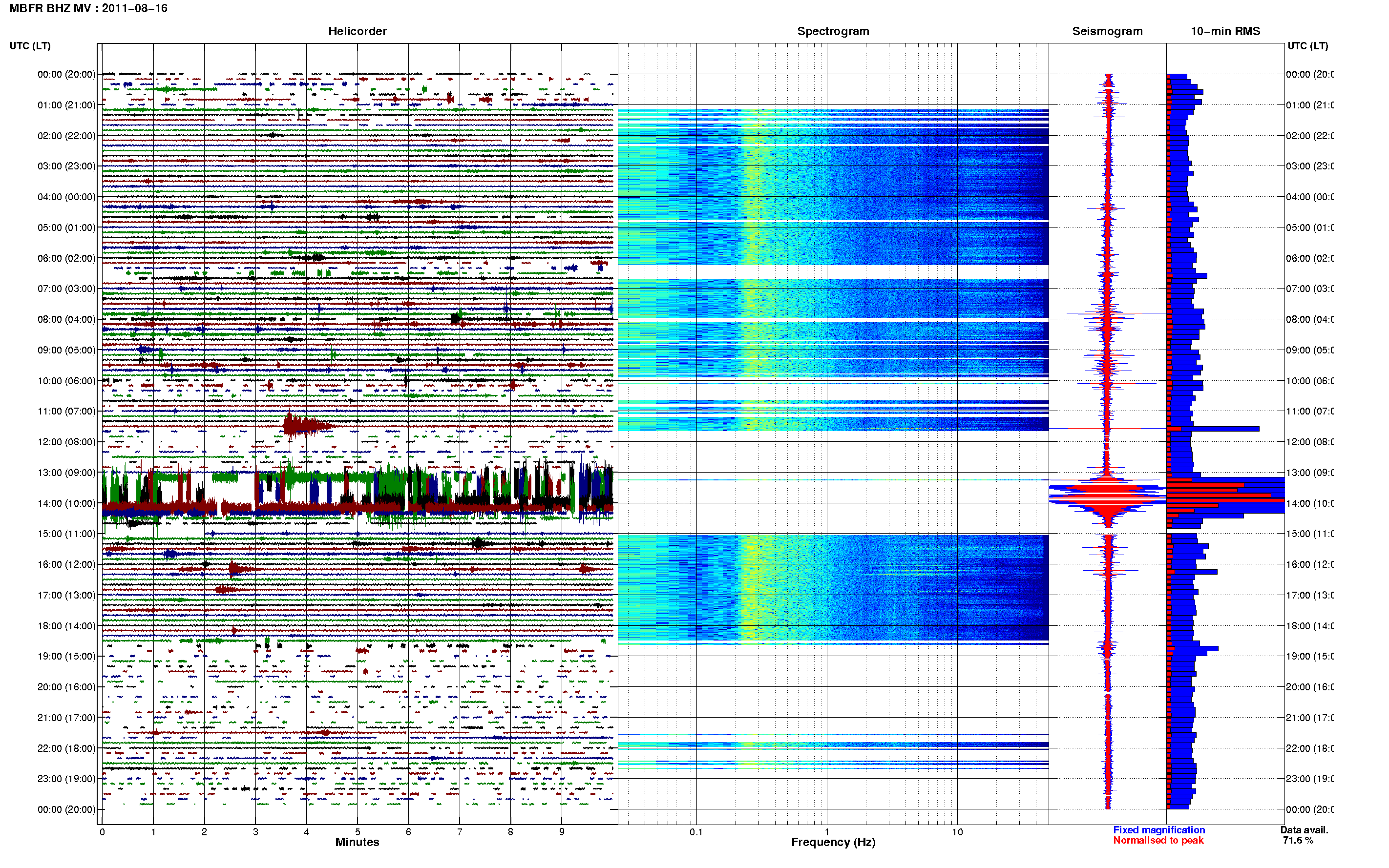Click the red Normalised to peak legend text

[1158, 841]
